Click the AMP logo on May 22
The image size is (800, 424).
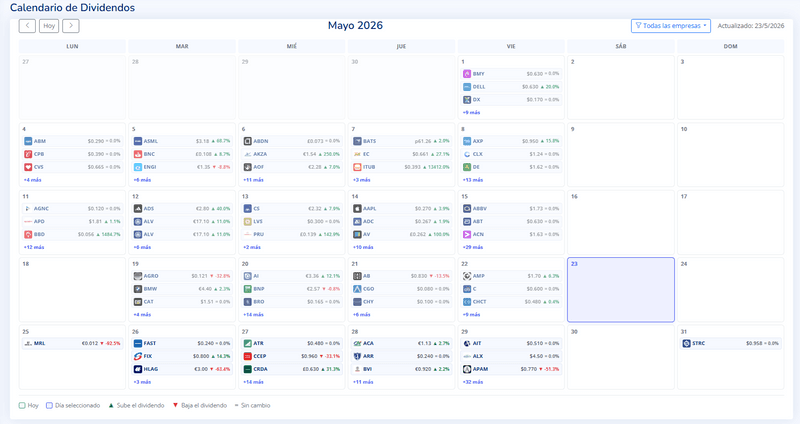point(467,276)
